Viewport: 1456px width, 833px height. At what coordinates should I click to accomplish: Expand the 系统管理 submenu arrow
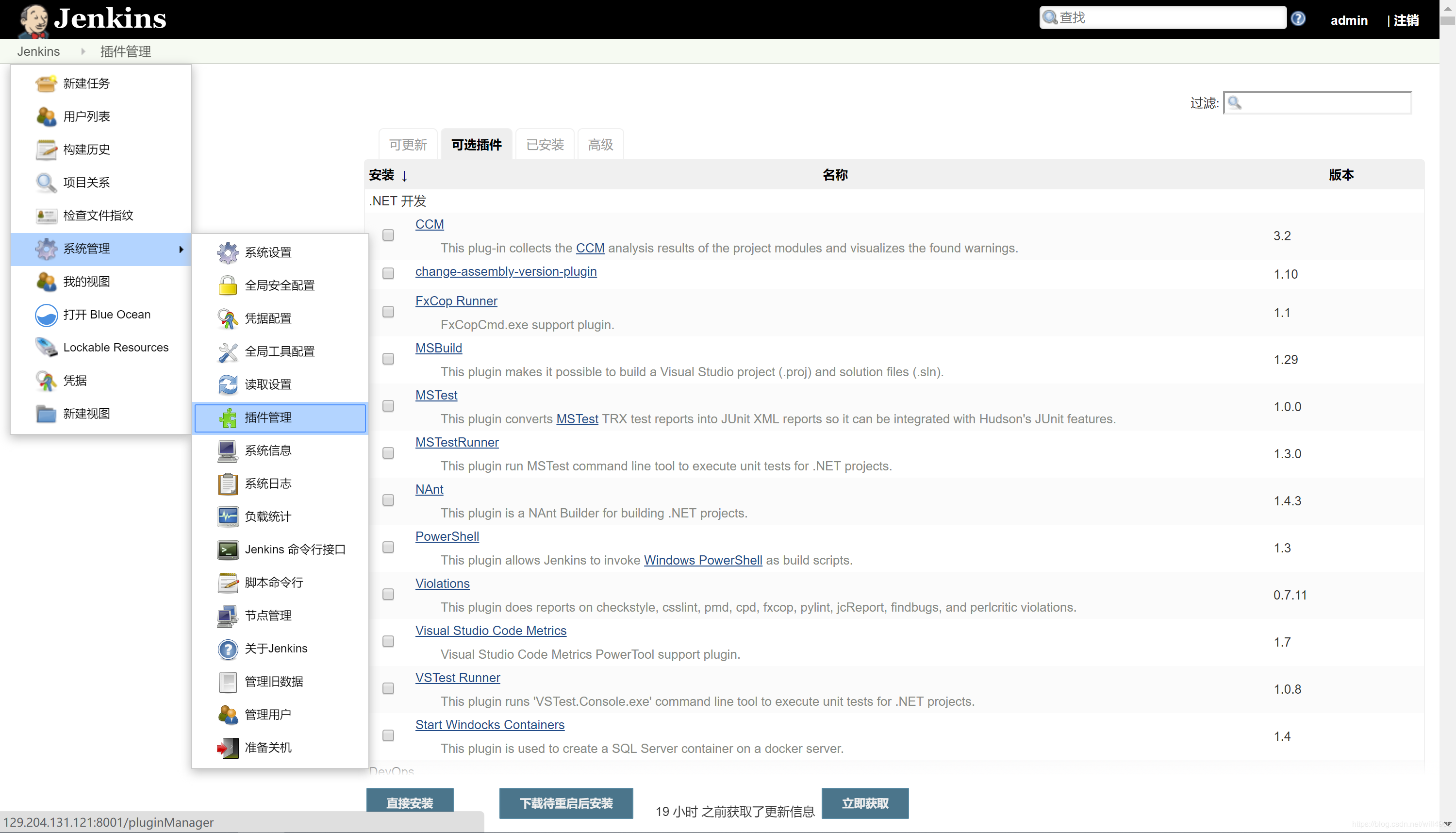[x=181, y=250]
